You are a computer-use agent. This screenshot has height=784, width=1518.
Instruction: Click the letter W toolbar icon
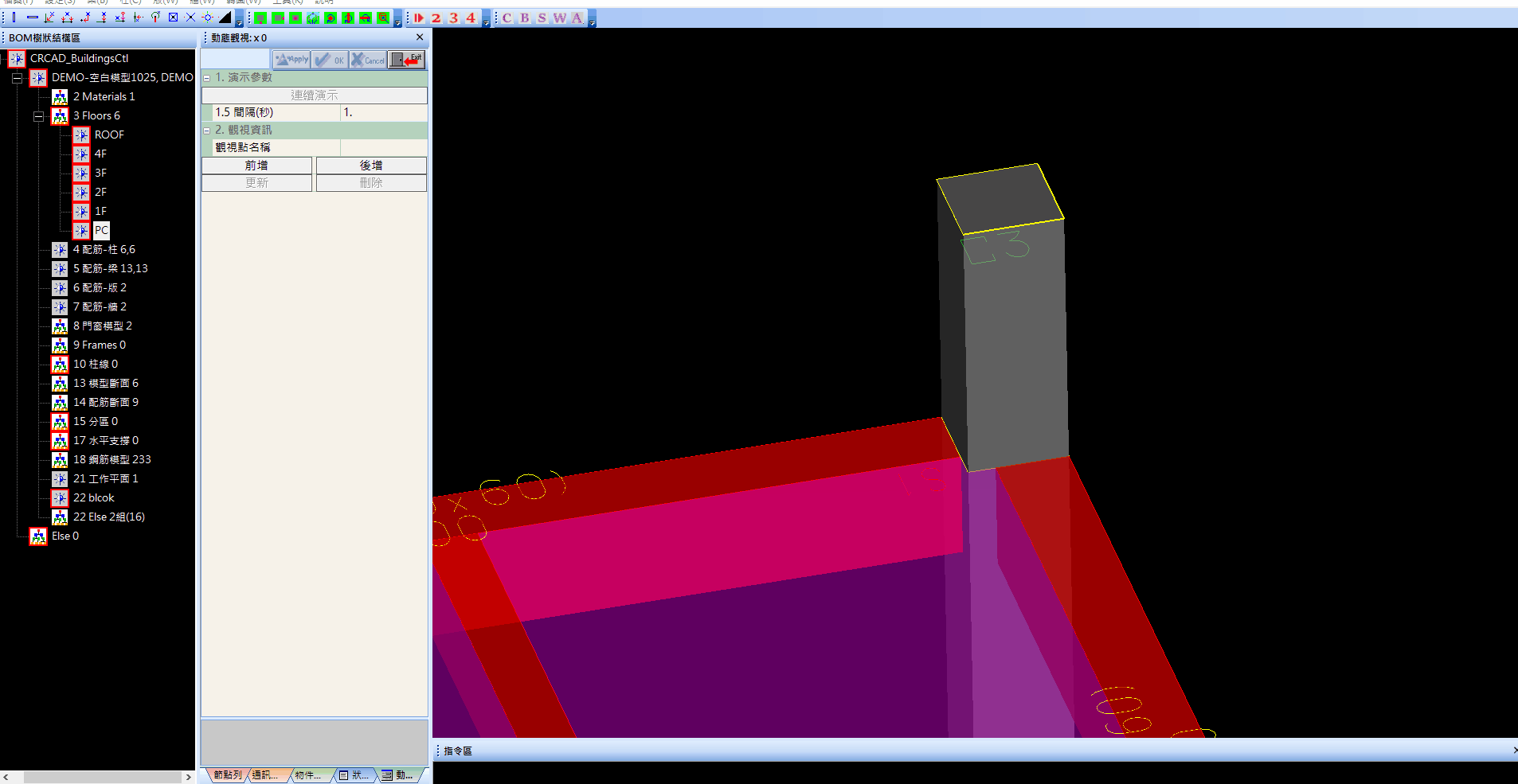(559, 18)
